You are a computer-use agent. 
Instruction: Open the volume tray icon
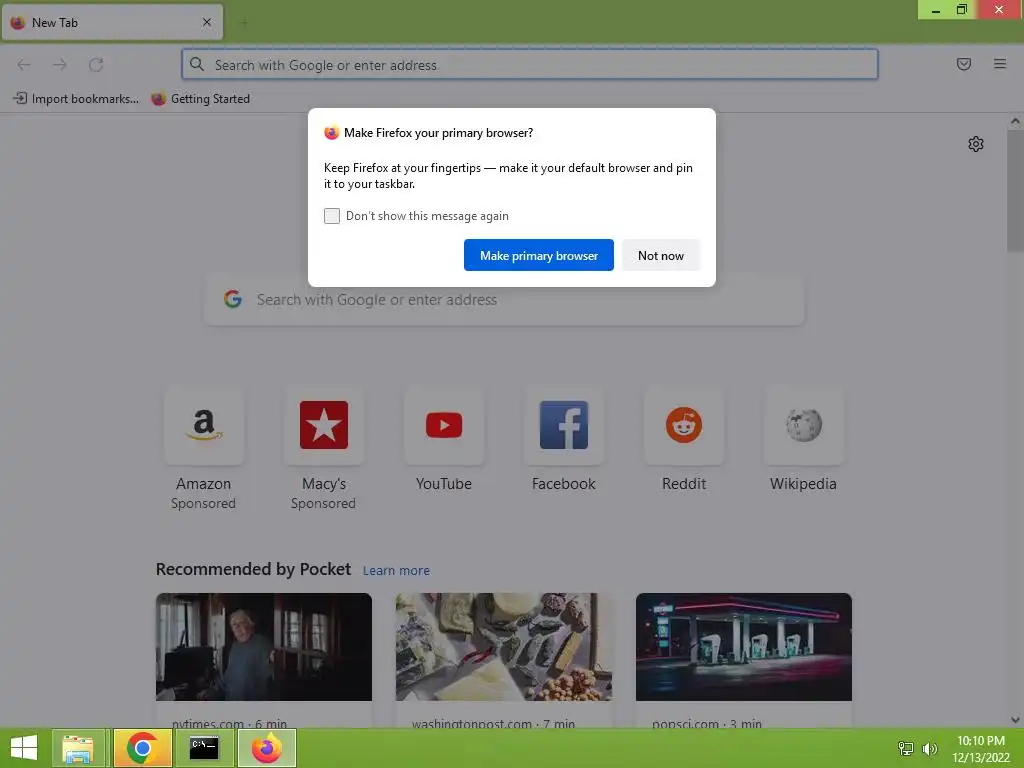[930, 748]
